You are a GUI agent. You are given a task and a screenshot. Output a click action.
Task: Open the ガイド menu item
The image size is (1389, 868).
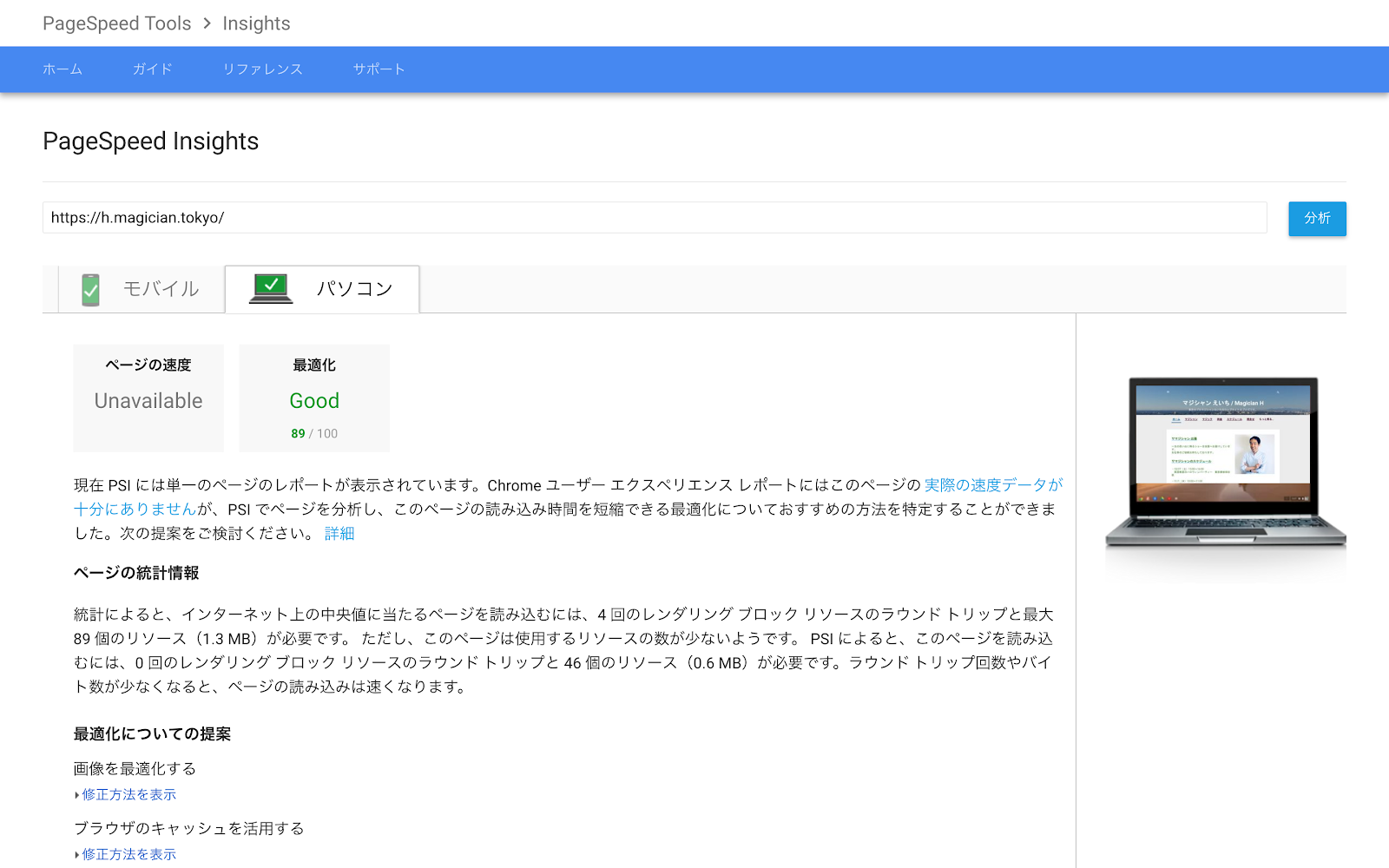point(153,69)
